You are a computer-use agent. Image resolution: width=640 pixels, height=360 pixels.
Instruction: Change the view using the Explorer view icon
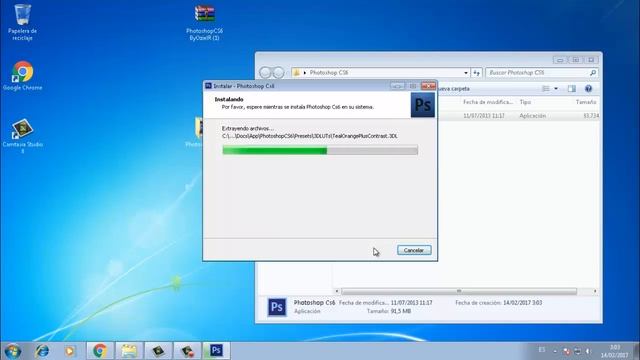(x=546, y=89)
